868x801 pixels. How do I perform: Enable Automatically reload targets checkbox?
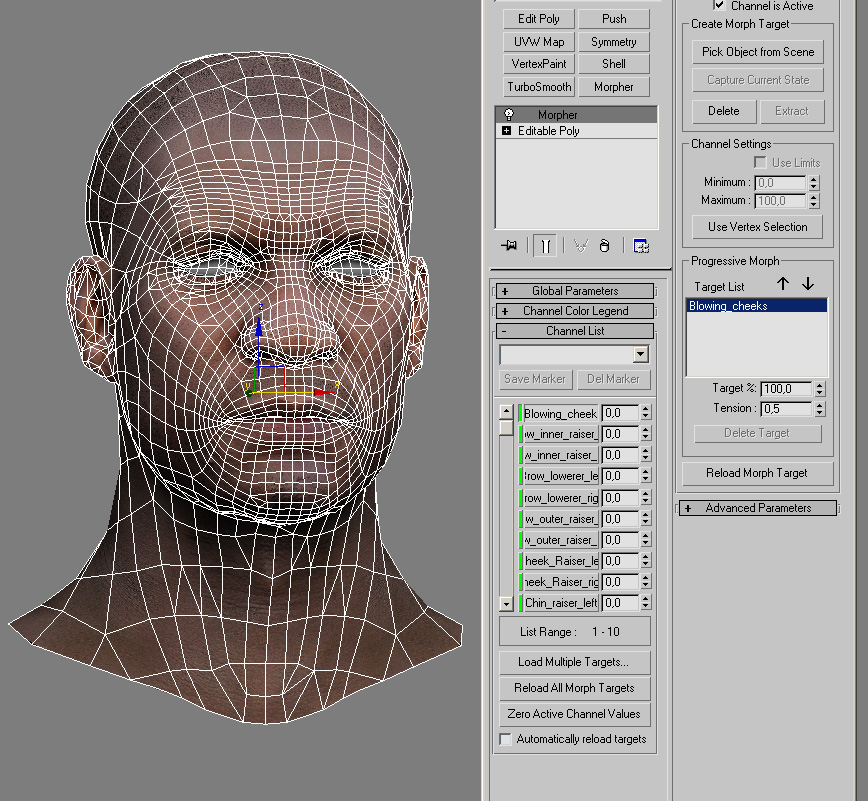506,739
